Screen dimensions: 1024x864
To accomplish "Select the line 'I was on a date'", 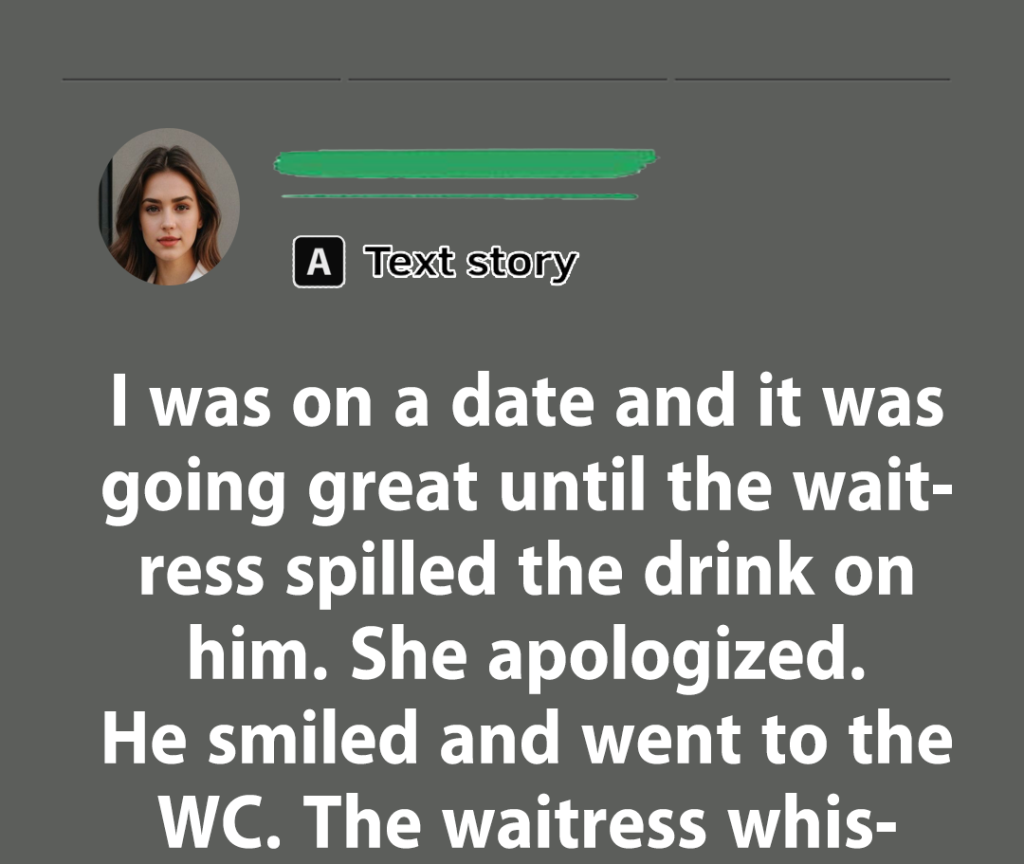I will pos(353,400).
